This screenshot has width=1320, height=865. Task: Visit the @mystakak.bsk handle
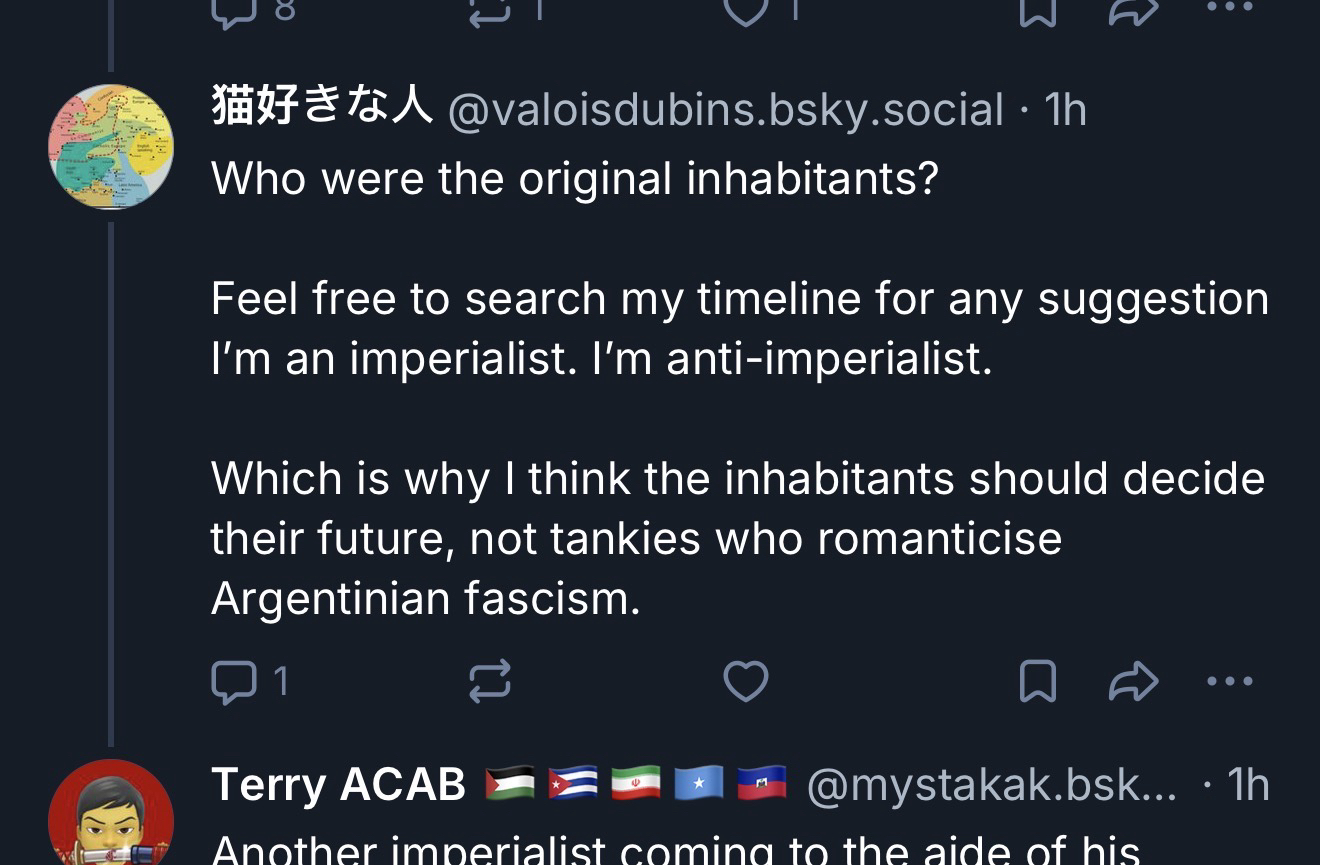[x=990, y=786]
